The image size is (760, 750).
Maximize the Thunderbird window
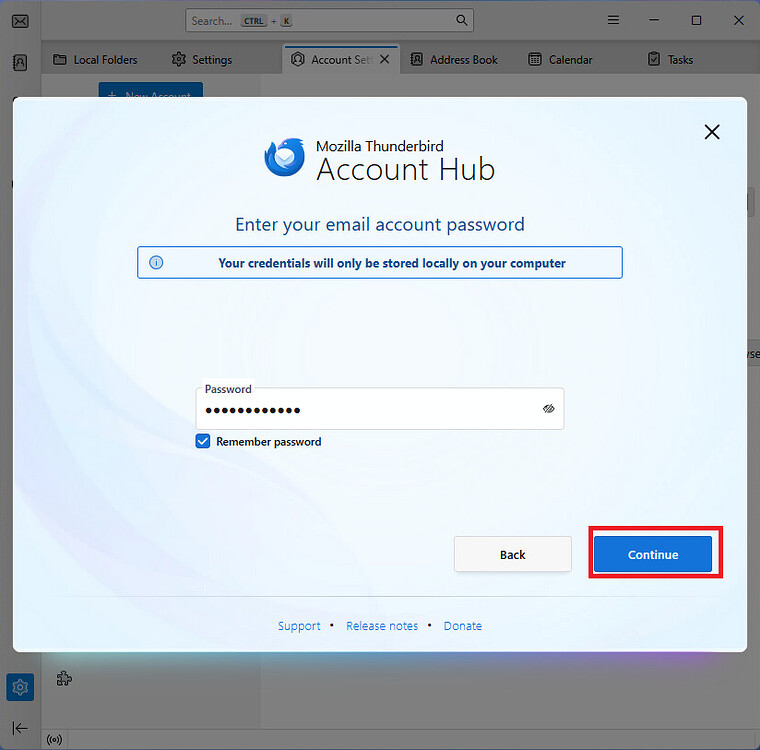[696, 20]
